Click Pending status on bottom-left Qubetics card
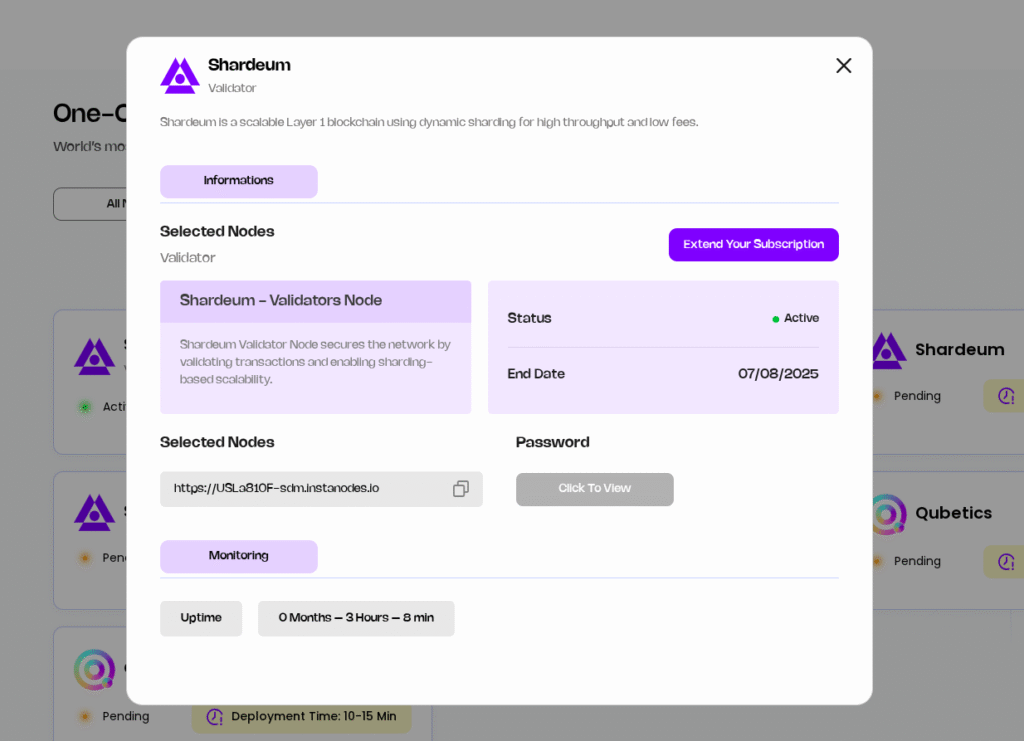1024x741 pixels. [x=114, y=716]
